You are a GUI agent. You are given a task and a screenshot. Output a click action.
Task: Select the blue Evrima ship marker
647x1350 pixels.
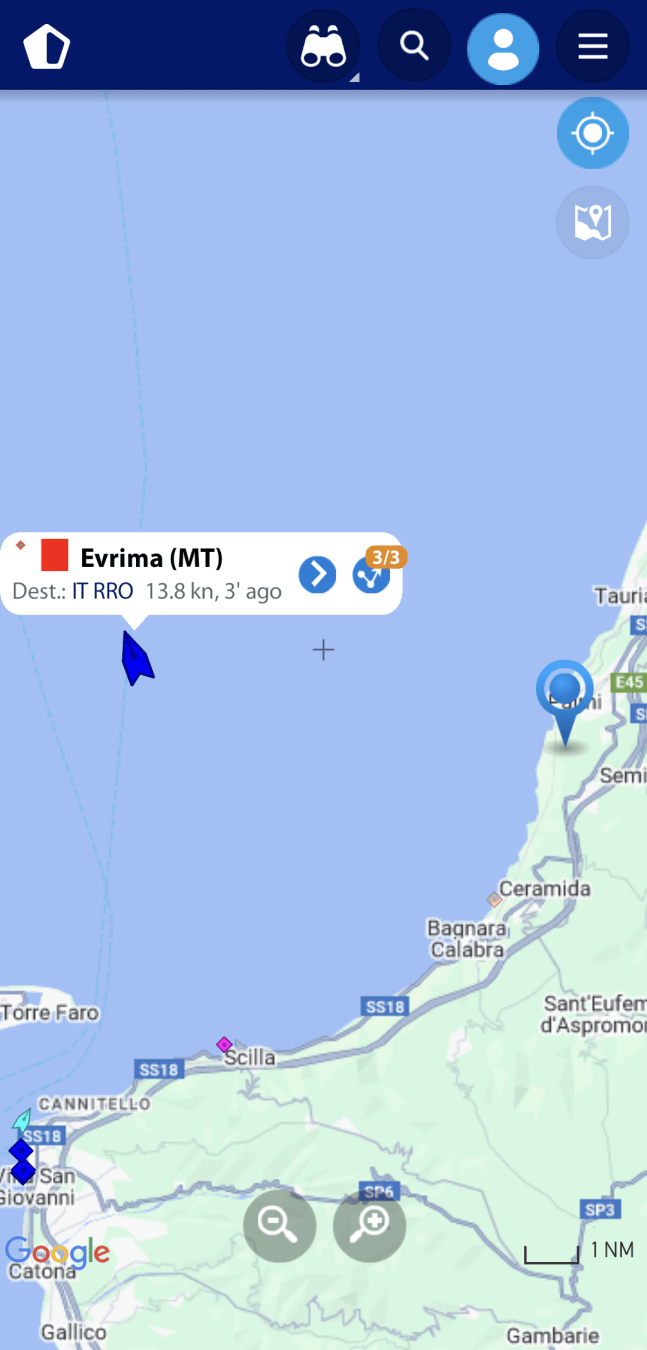pos(136,659)
